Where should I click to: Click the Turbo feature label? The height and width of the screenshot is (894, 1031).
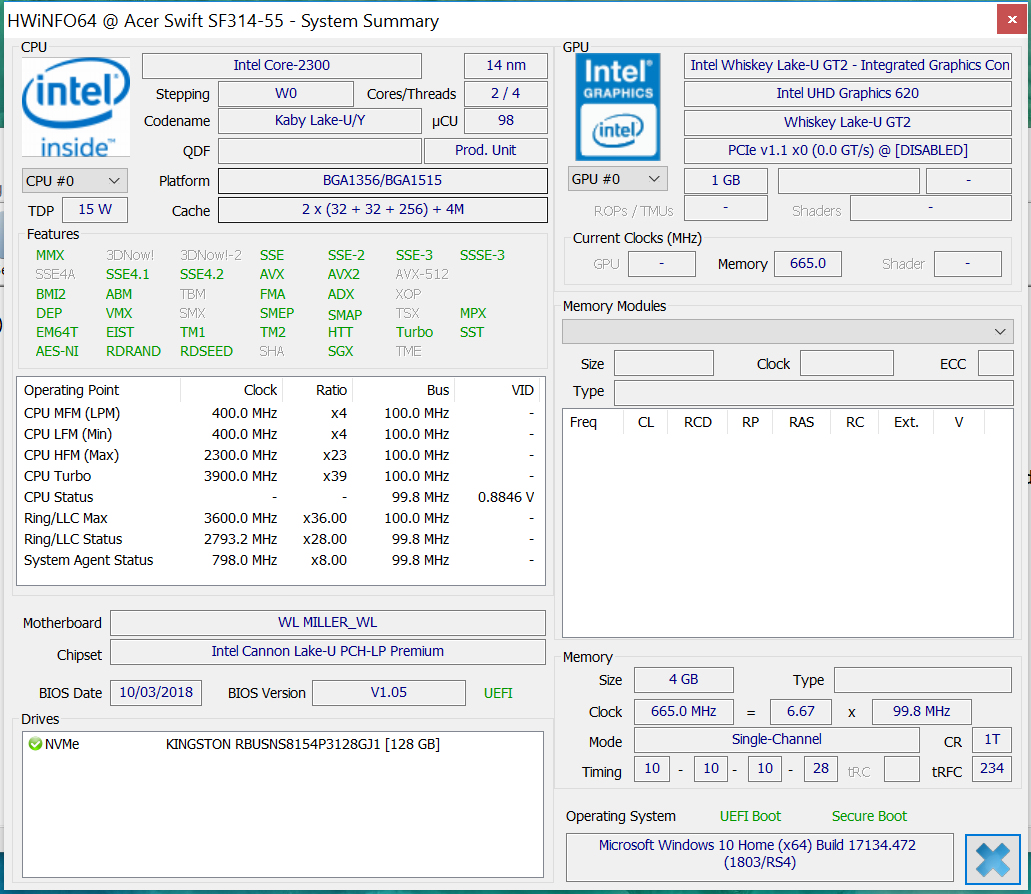(x=414, y=333)
